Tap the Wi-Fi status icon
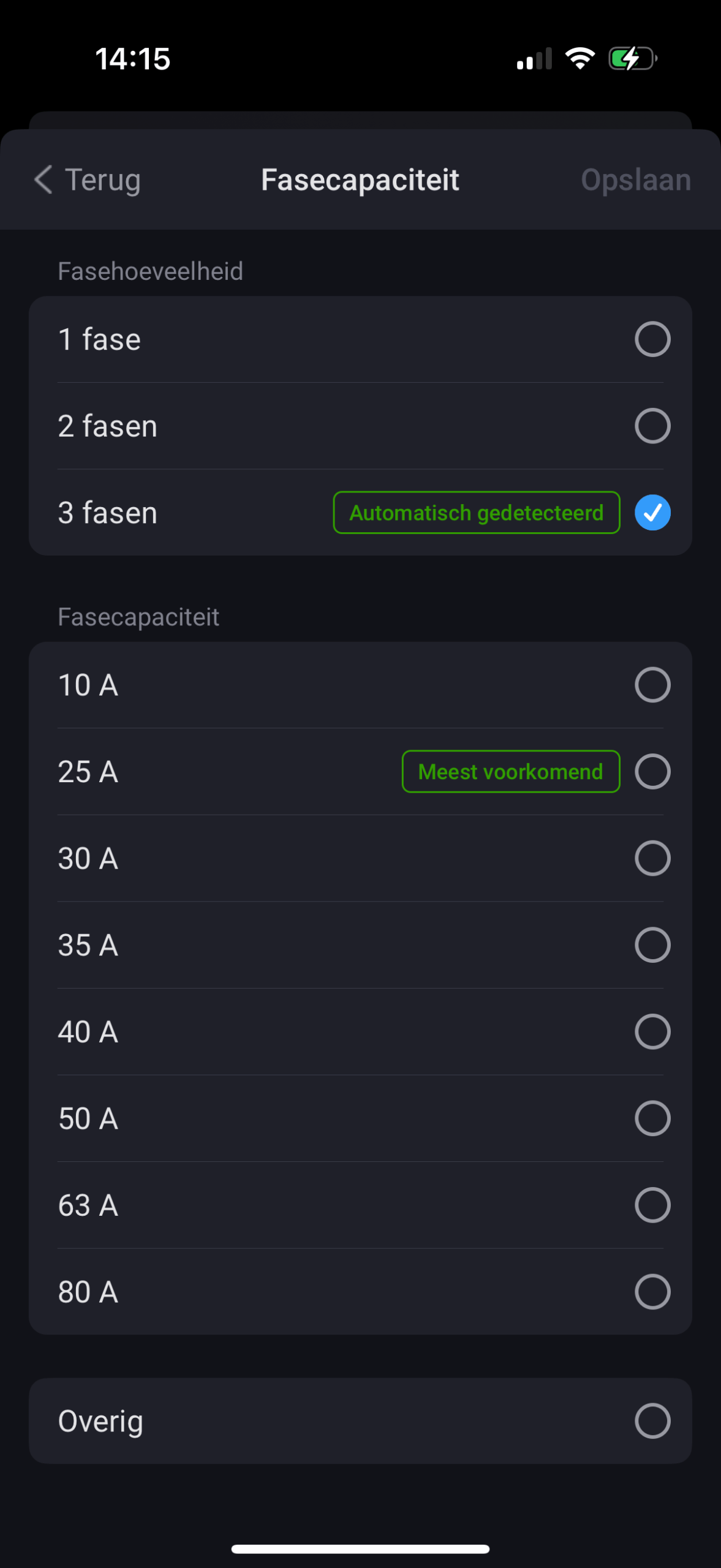This screenshot has width=721, height=1568. [579, 59]
